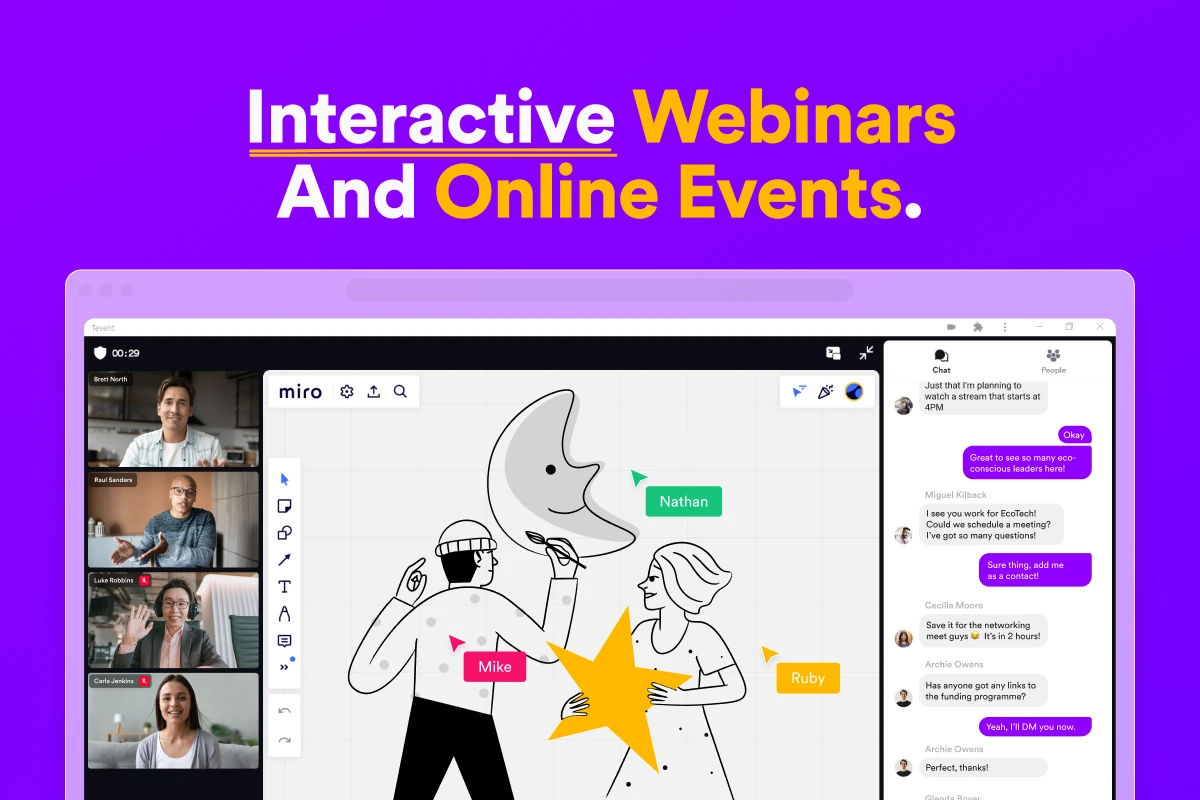This screenshot has height=800, width=1200.
Task: Select Carla Jenkins' video tile
Action: click(x=174, y=720)
